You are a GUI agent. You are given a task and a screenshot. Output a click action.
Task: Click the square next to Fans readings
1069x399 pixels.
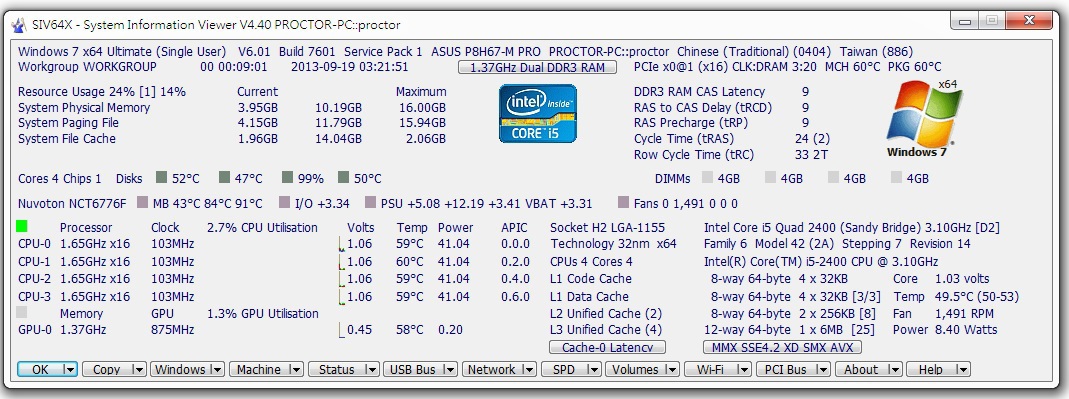coord(623,203)
